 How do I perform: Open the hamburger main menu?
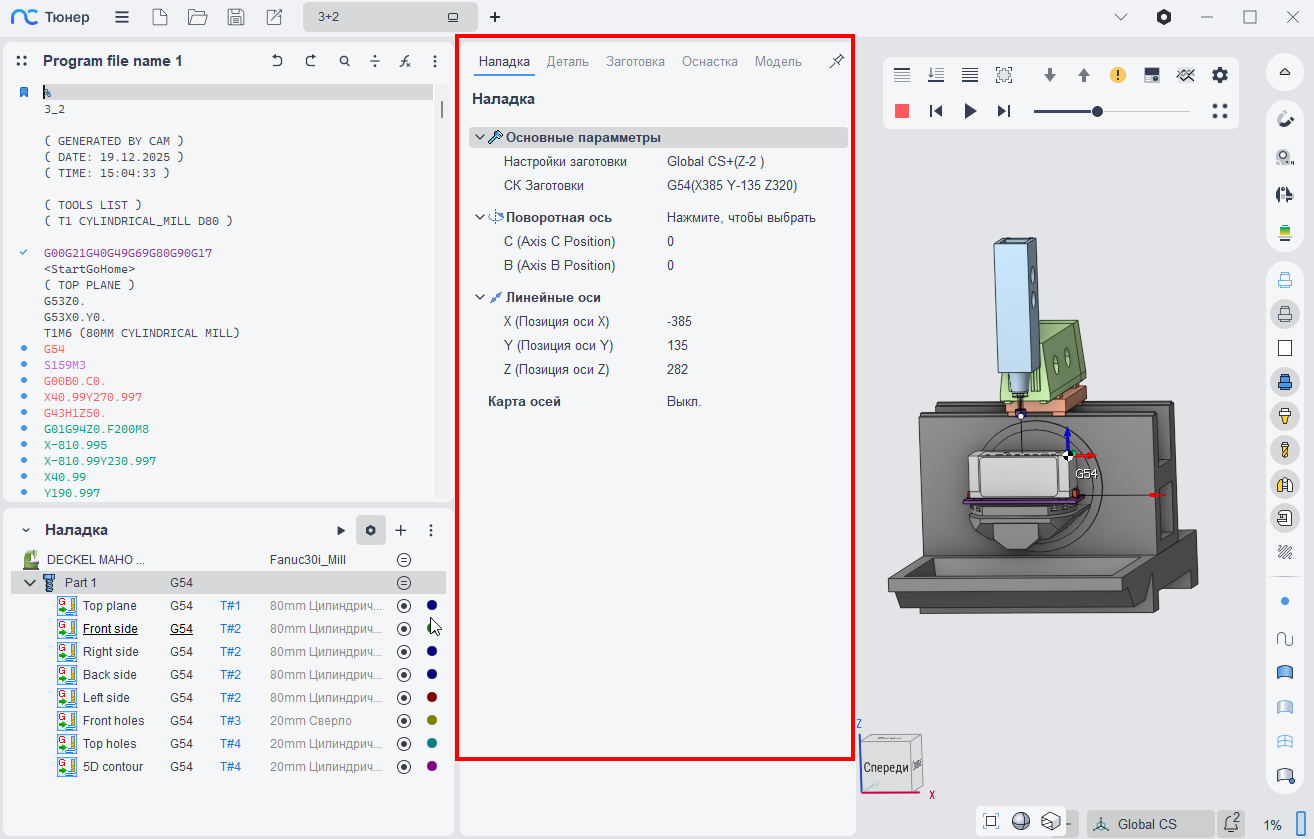121,17
